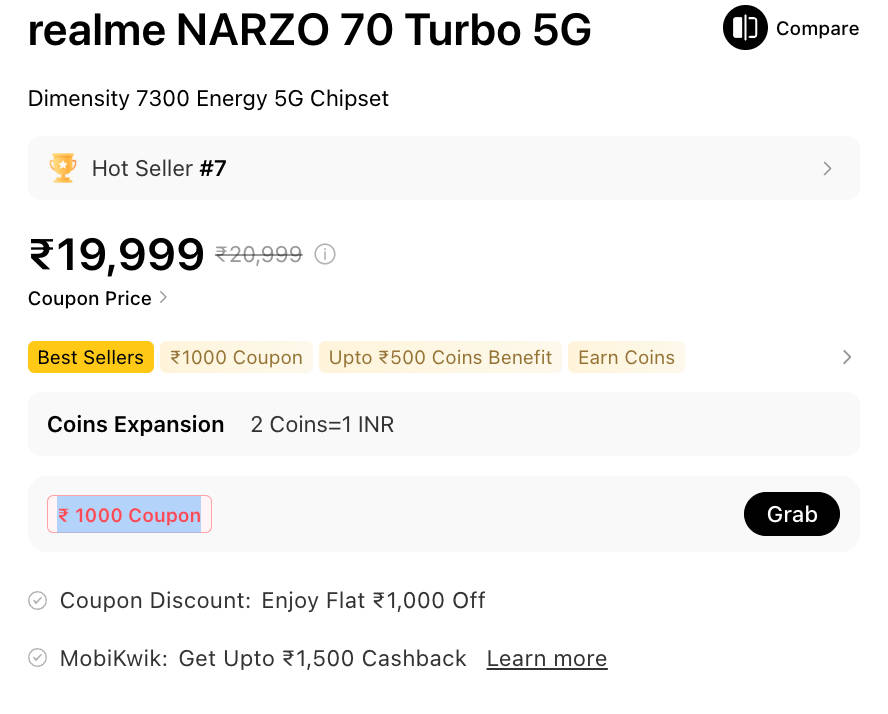Expand the offer tags row chevron
Screen dimensions: 888x714
tap(847, 357)
